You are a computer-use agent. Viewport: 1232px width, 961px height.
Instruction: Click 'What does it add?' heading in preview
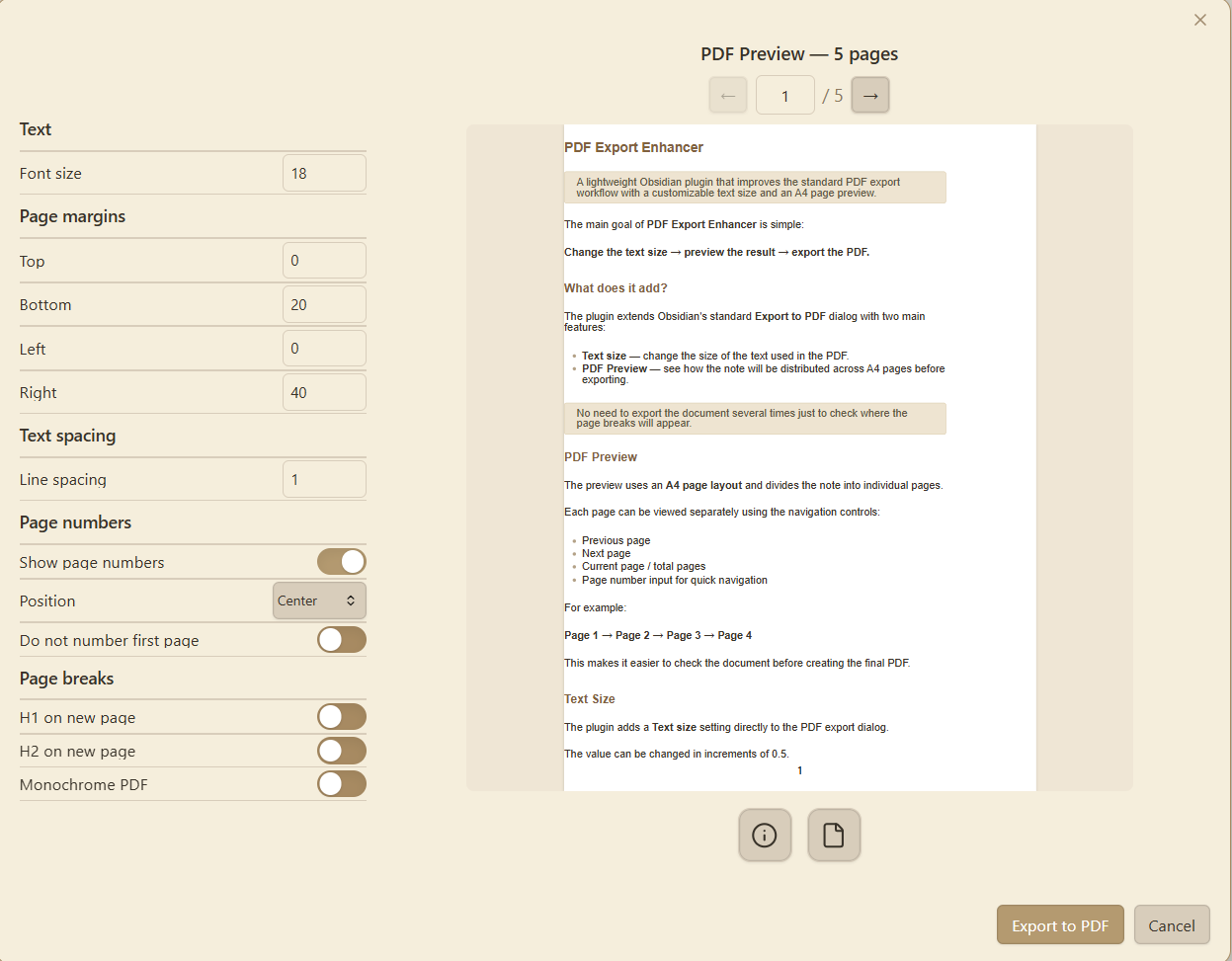pyautogui.click(x=616, y=288)
